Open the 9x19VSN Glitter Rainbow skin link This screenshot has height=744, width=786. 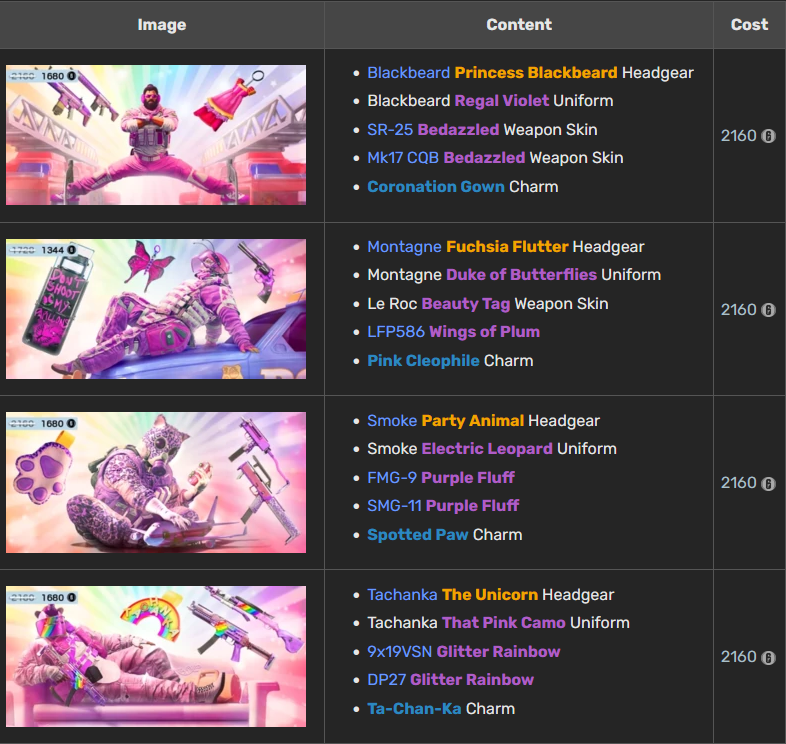(x=498, y=652)
